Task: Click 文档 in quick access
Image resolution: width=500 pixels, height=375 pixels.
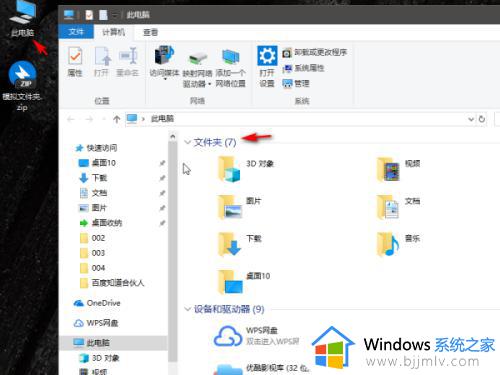Action: 93,193
